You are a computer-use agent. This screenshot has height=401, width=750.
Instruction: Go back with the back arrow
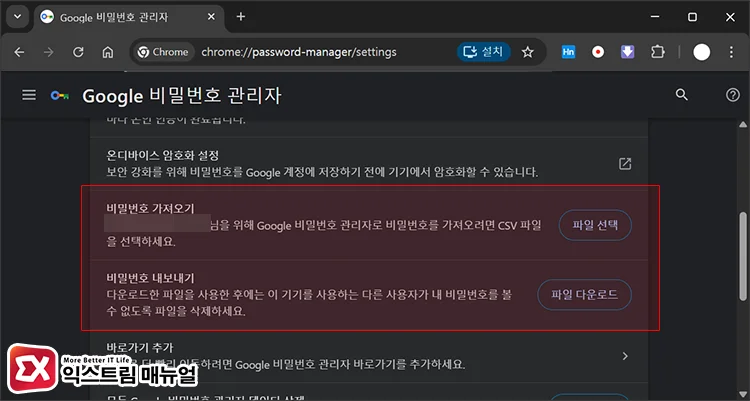click(19, 52)
